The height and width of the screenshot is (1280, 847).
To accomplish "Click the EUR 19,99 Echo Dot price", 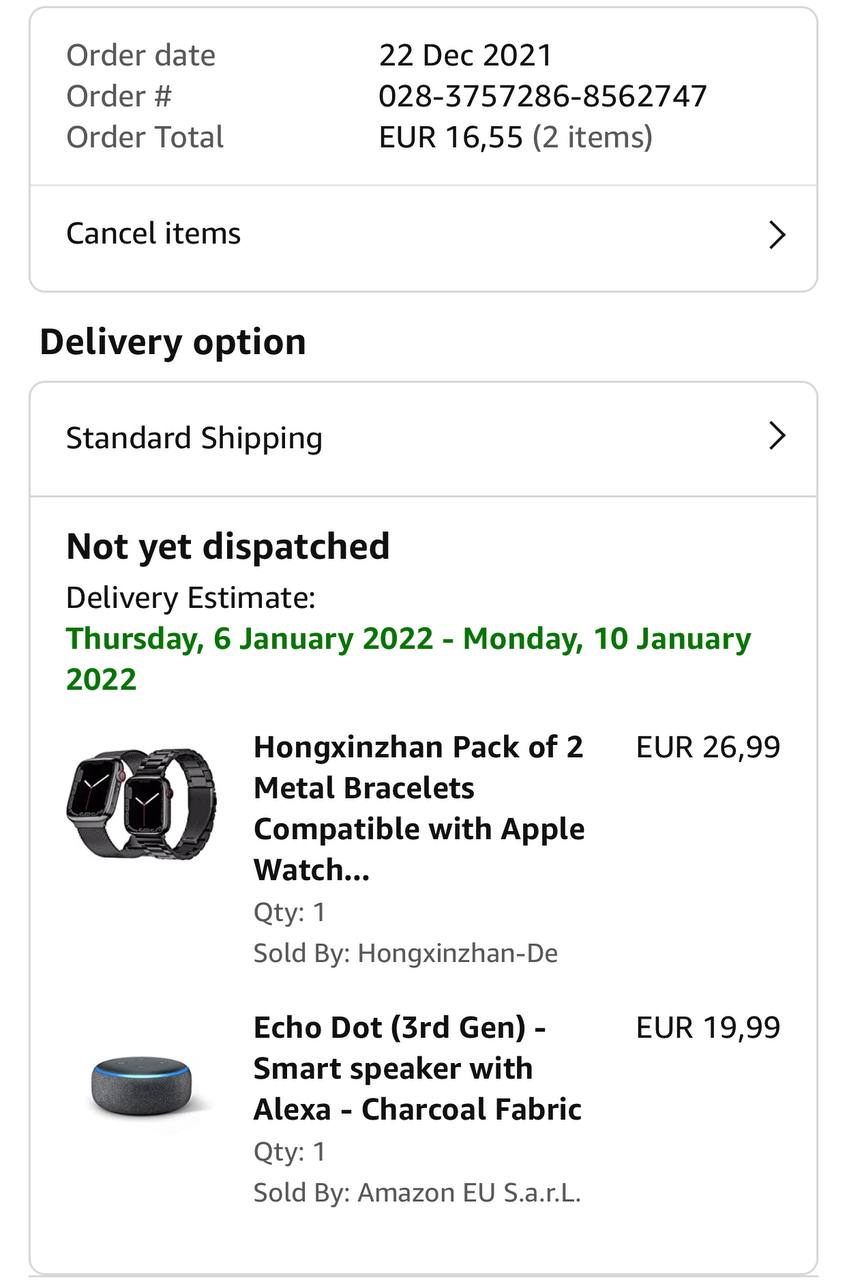I will tap(708, 1027).
